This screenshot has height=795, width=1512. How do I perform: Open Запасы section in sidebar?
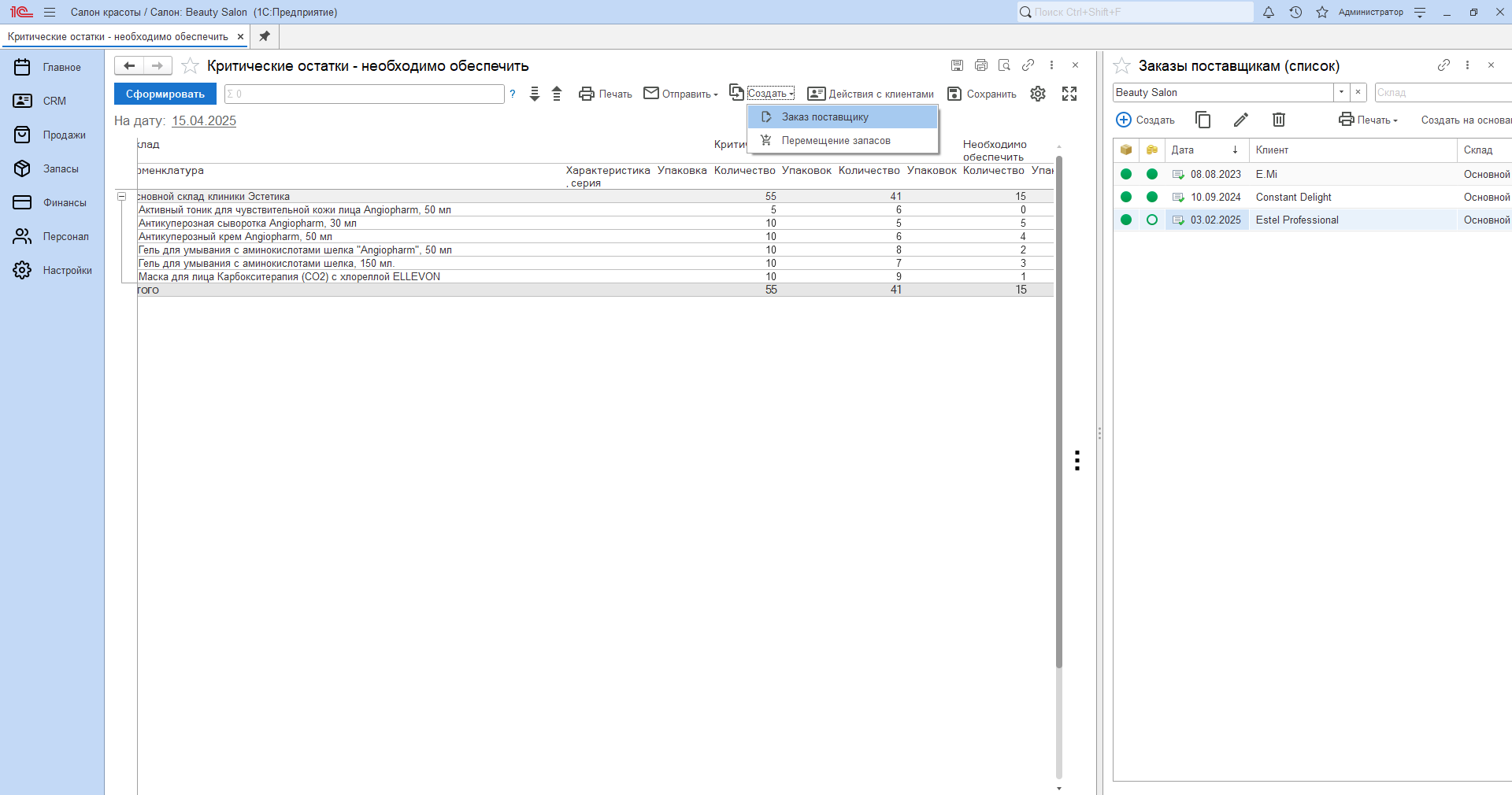(x=52, y=168)
